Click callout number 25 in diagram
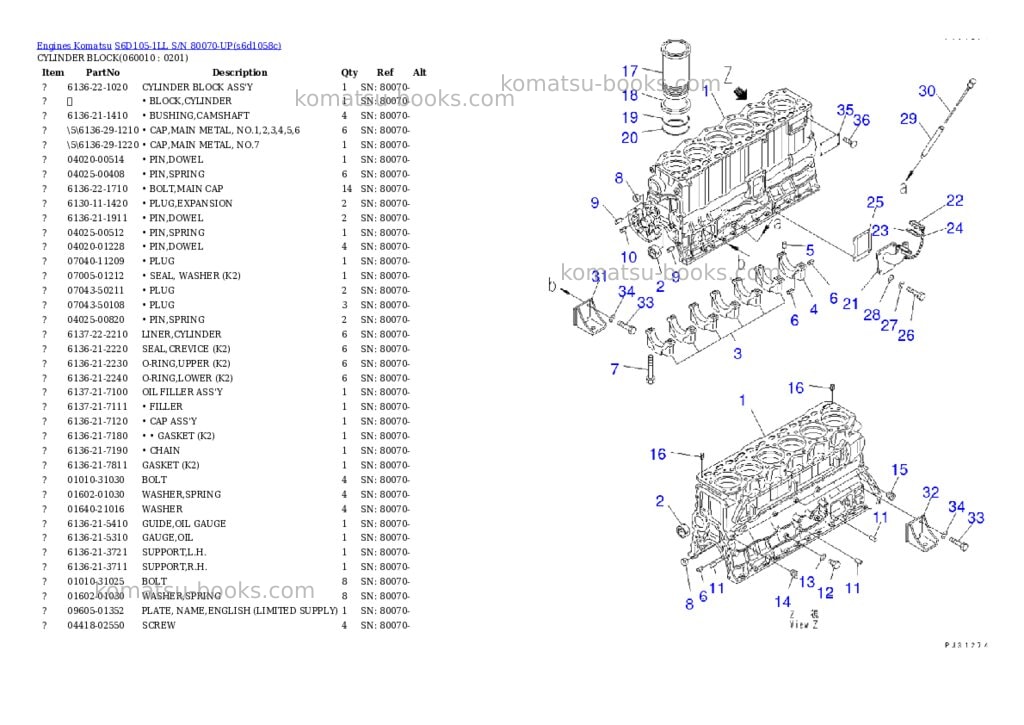This screenshot has width=1024, height=725. click(875, 202)
